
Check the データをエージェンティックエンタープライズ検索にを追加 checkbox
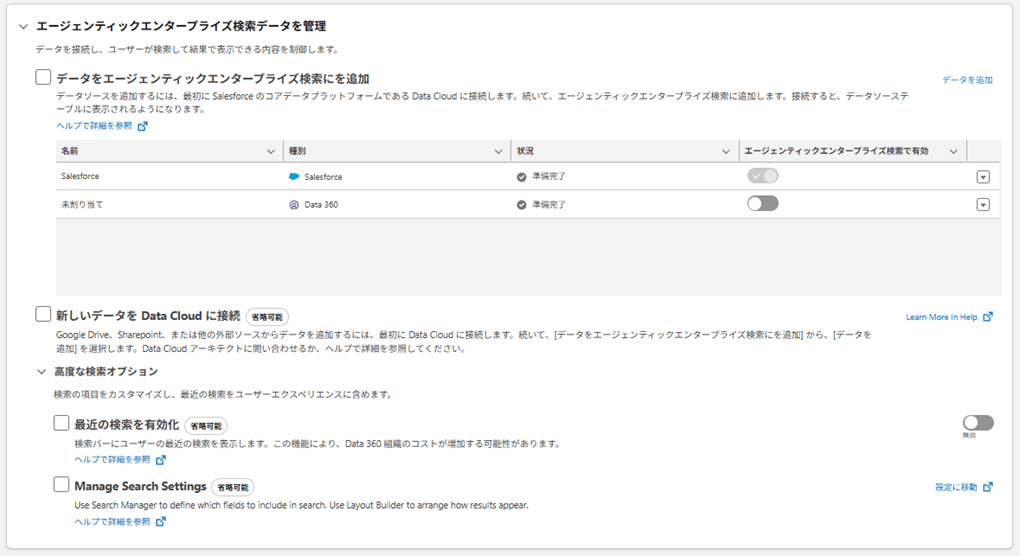coord(43,77)
